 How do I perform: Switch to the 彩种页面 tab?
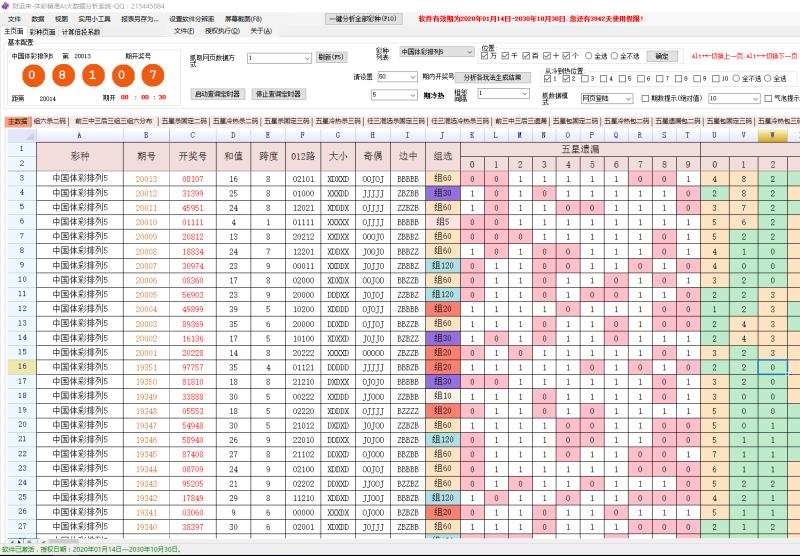coord(42,32)
